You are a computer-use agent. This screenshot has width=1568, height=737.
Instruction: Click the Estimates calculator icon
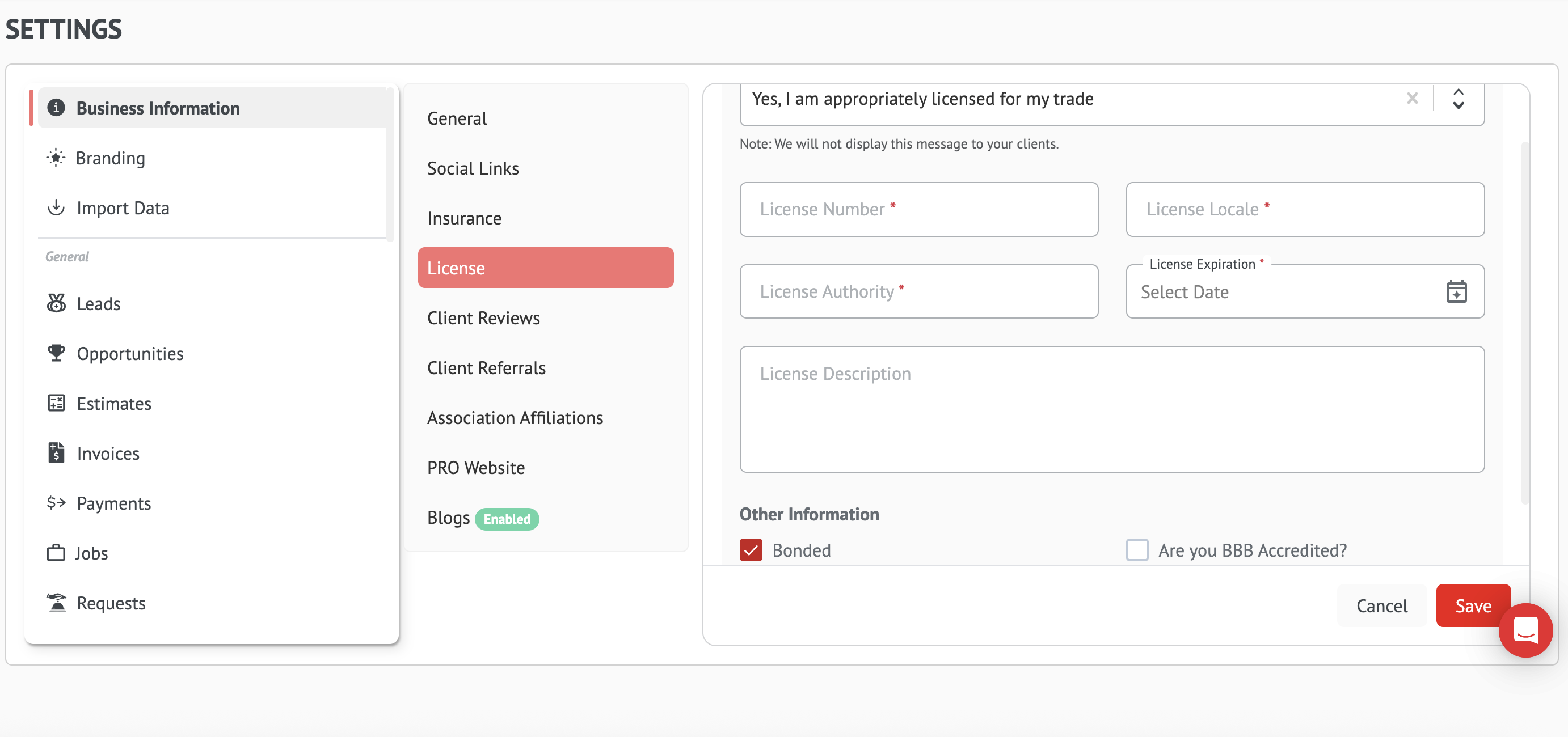coord(56,403)
